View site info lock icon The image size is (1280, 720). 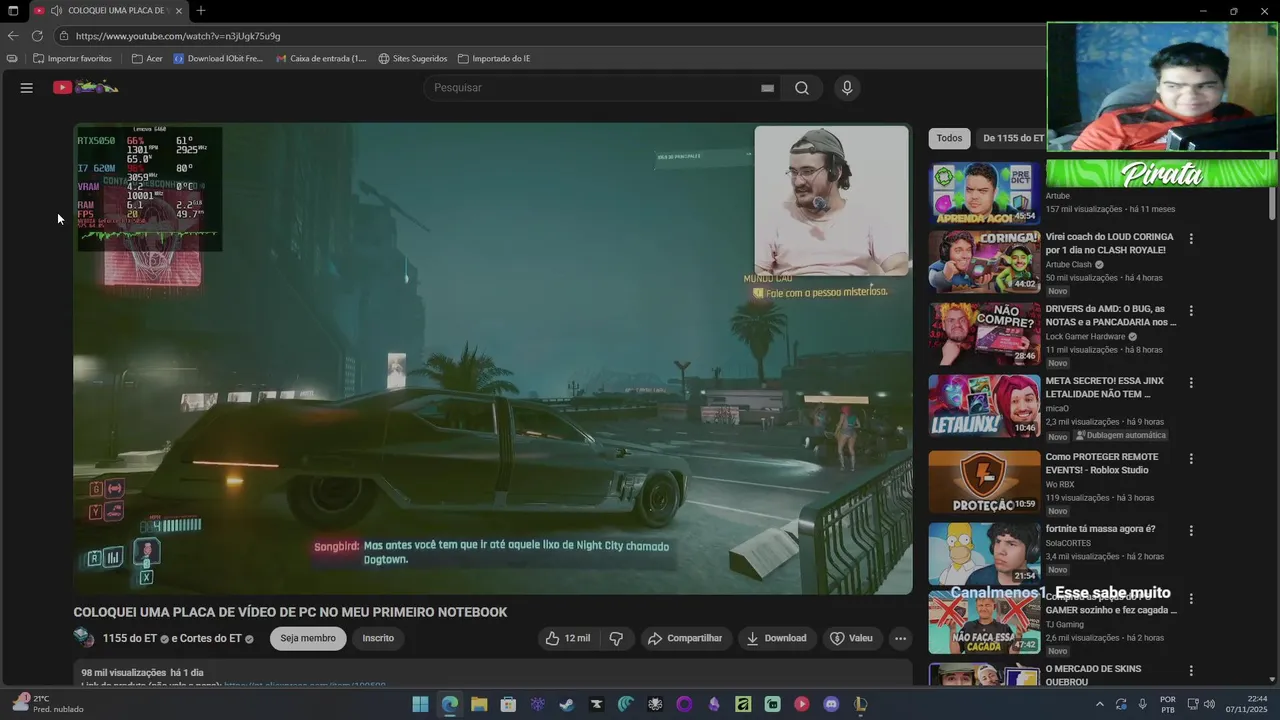63,36
